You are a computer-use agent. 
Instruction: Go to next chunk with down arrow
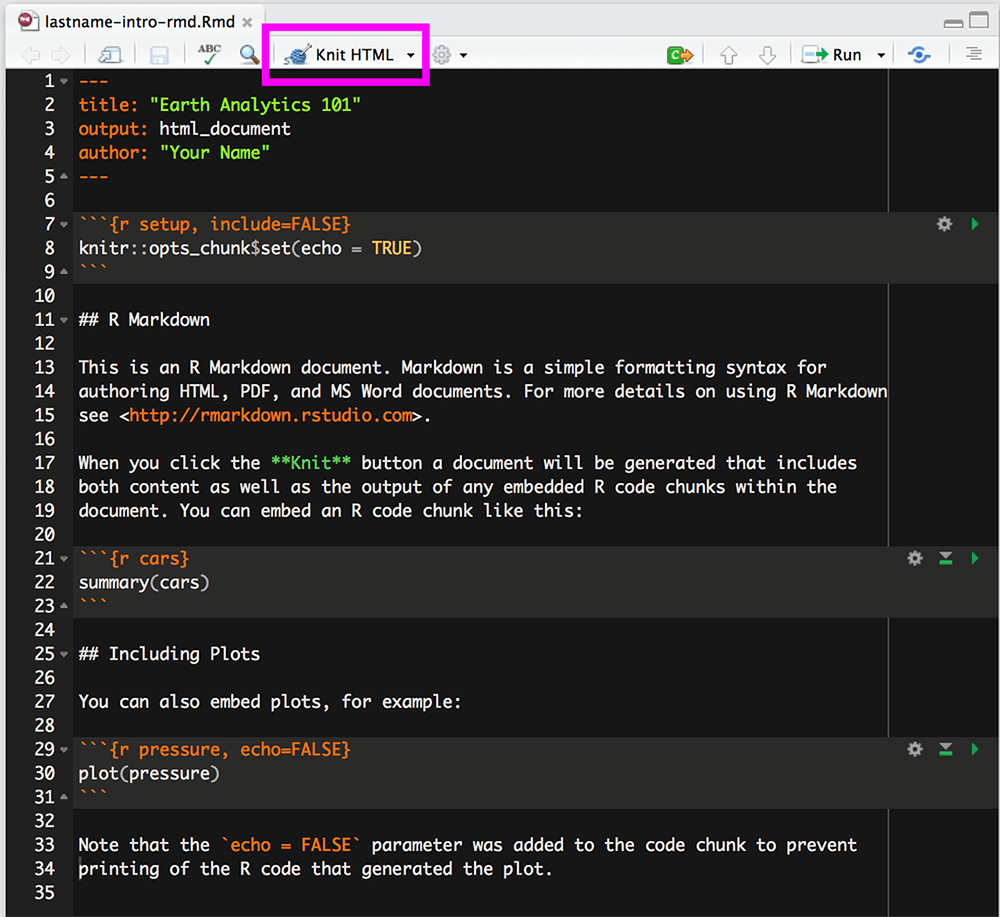[768, 55]
